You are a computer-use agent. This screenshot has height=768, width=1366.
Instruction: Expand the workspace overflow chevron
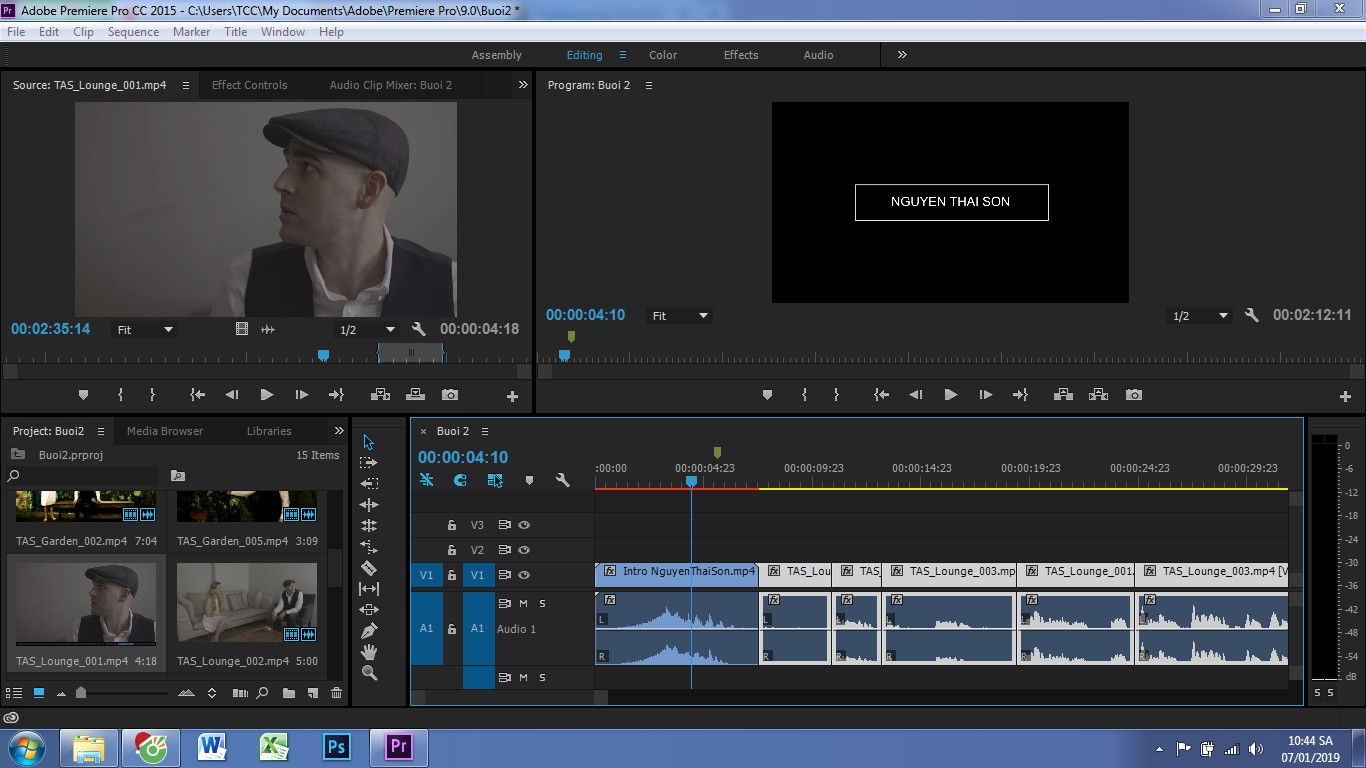[x=902, y=55]
